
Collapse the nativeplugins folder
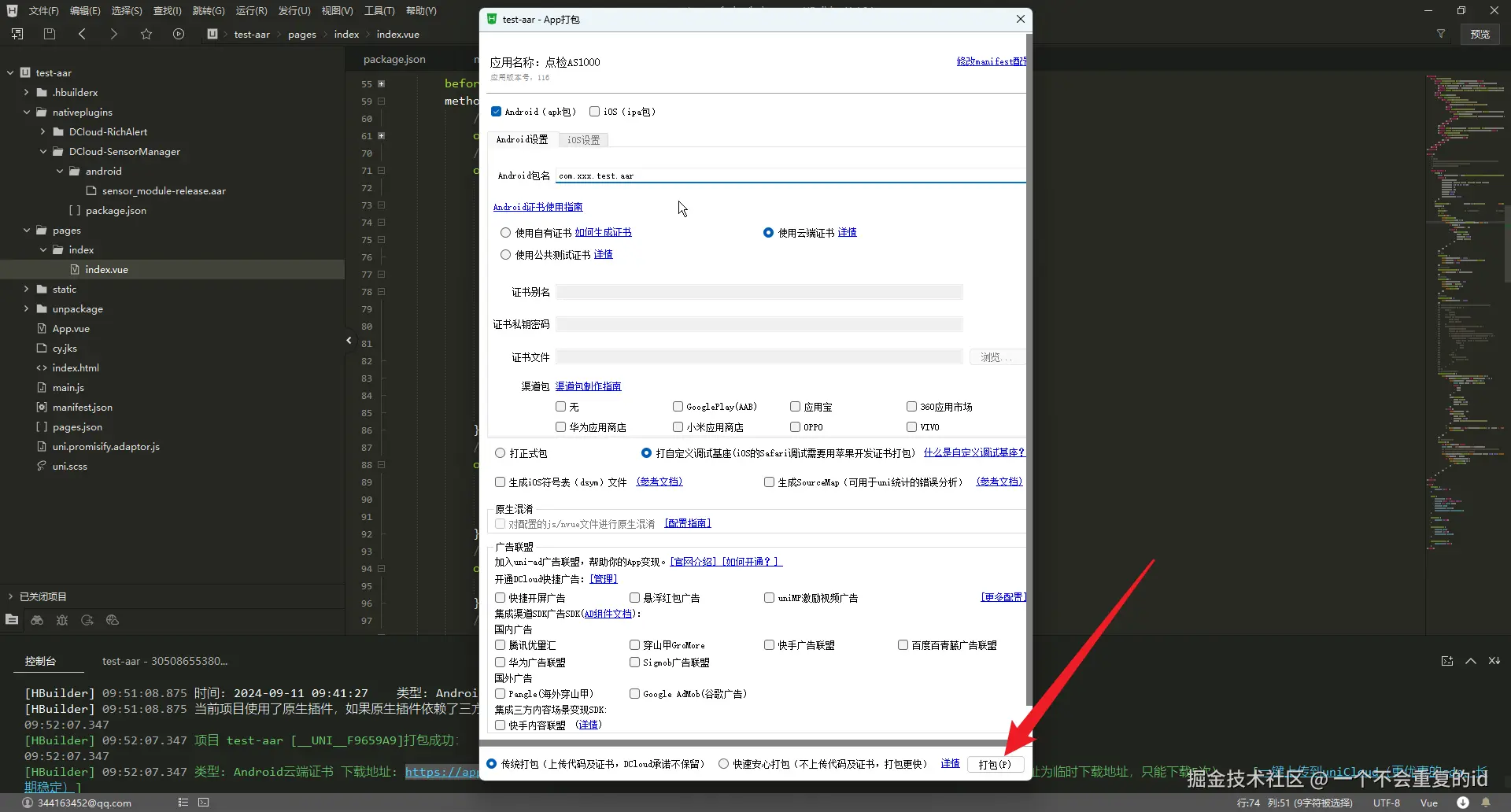(26, 112)
